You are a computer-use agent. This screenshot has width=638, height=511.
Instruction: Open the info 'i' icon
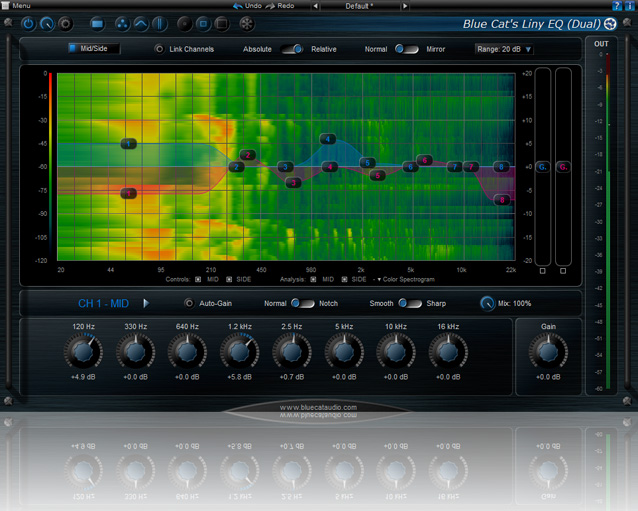pyautogui.click(x=629, y=5)
